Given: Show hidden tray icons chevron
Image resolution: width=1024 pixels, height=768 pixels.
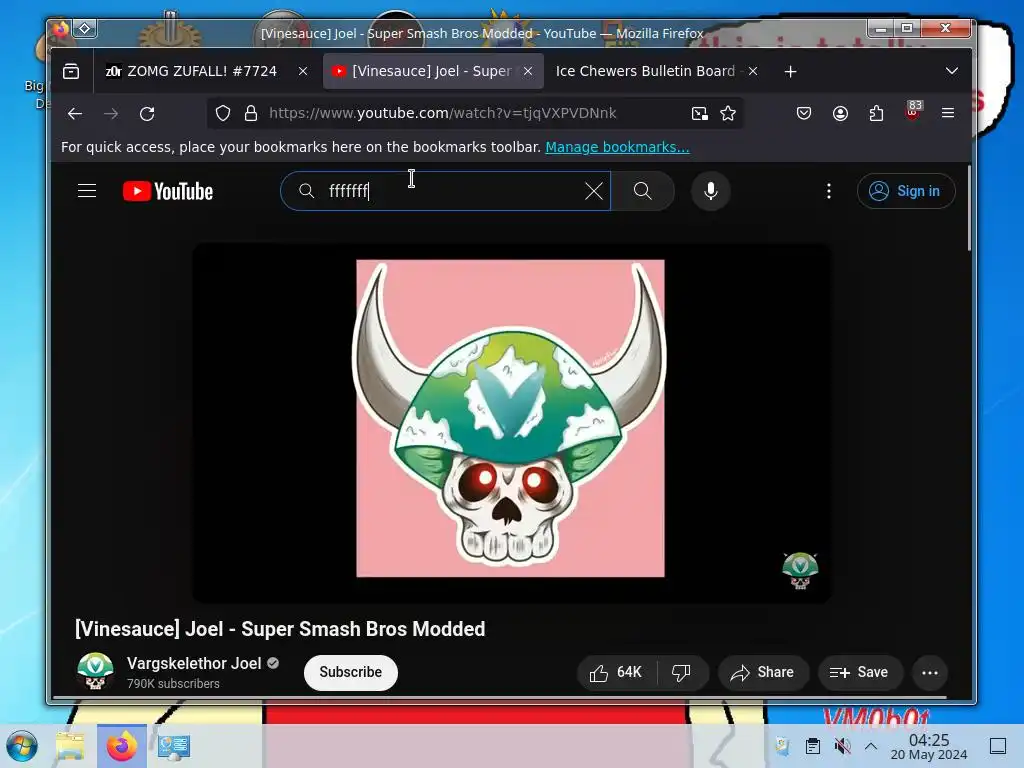Looking at the screenshot, I should (871, 746).
